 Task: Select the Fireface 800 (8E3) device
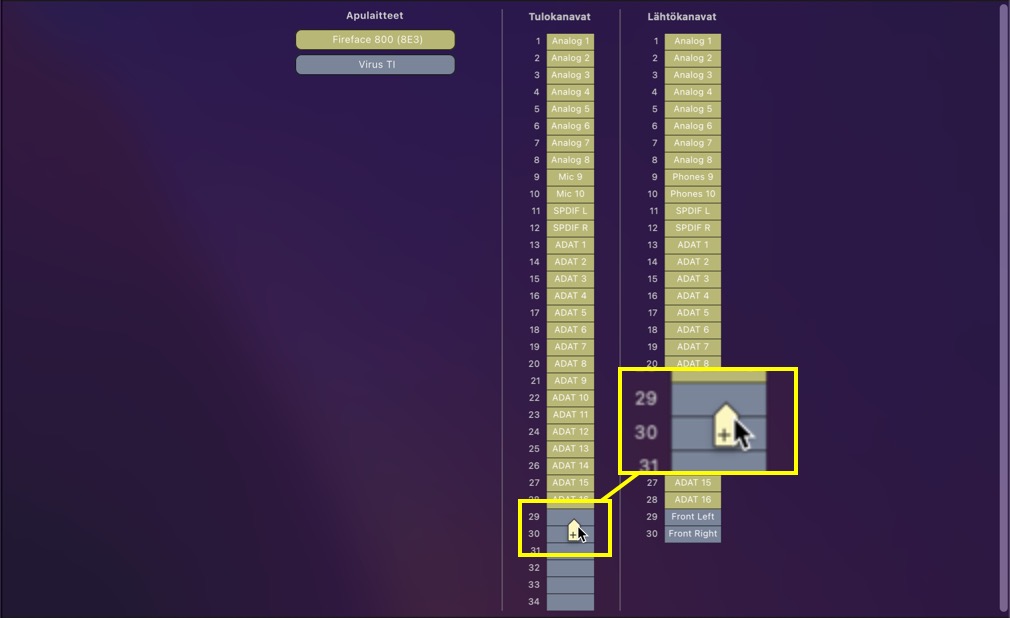pyautogui.click(x=375, y=40)
